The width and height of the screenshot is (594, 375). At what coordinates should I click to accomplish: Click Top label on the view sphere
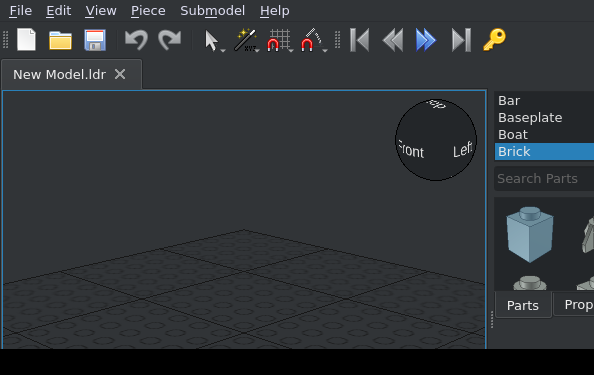pos(437,103)
